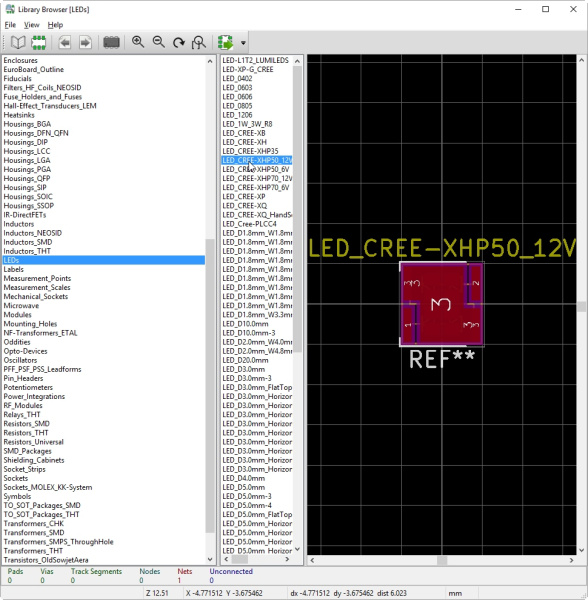Select the Oscillators library
The width and height of the screenshot is (588, 600).
pyautogui.click(x=20, y=360)
